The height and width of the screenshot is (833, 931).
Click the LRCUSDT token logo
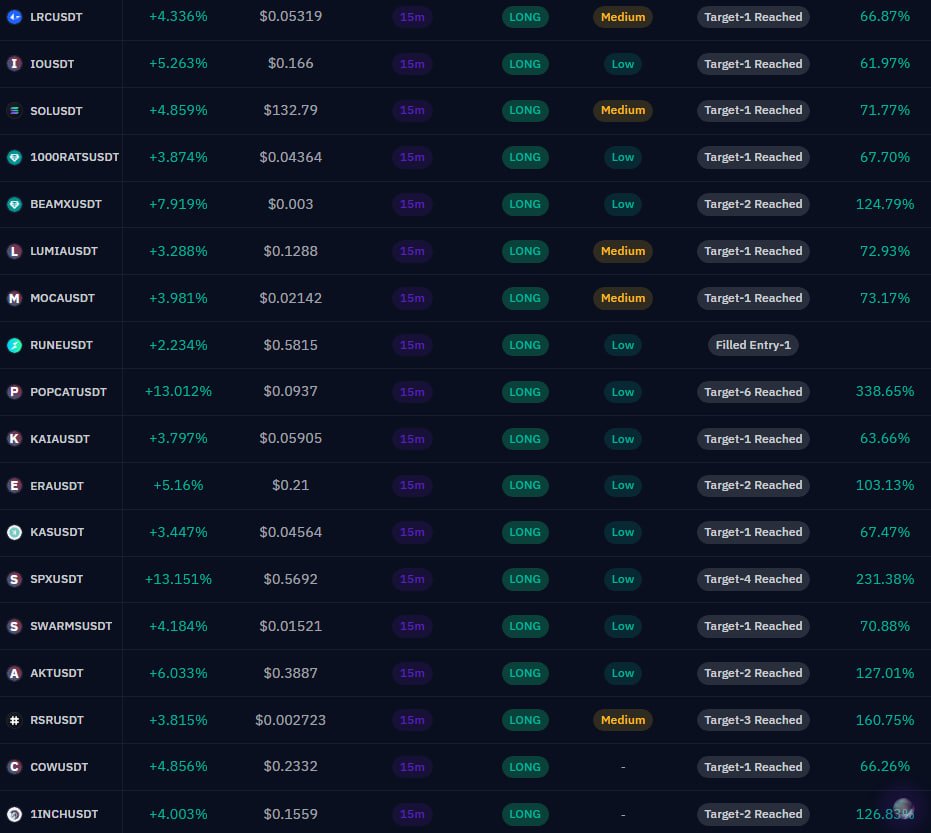pos(14,16)
